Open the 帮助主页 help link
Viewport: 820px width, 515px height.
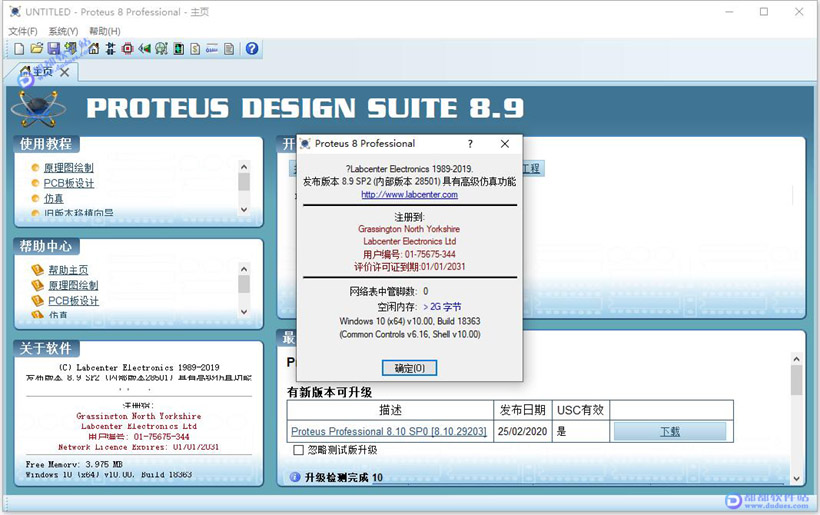[x=68, y=270]
